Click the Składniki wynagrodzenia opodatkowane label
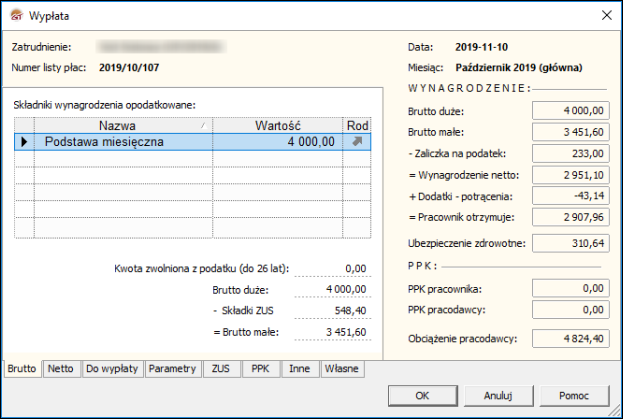Viewport: 623px width, 419px height. 104,105
